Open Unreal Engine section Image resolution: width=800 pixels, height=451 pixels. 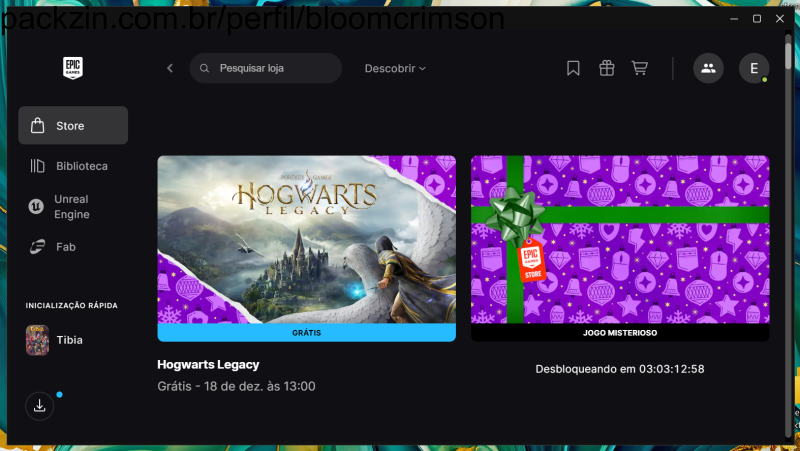click(73, 207)
